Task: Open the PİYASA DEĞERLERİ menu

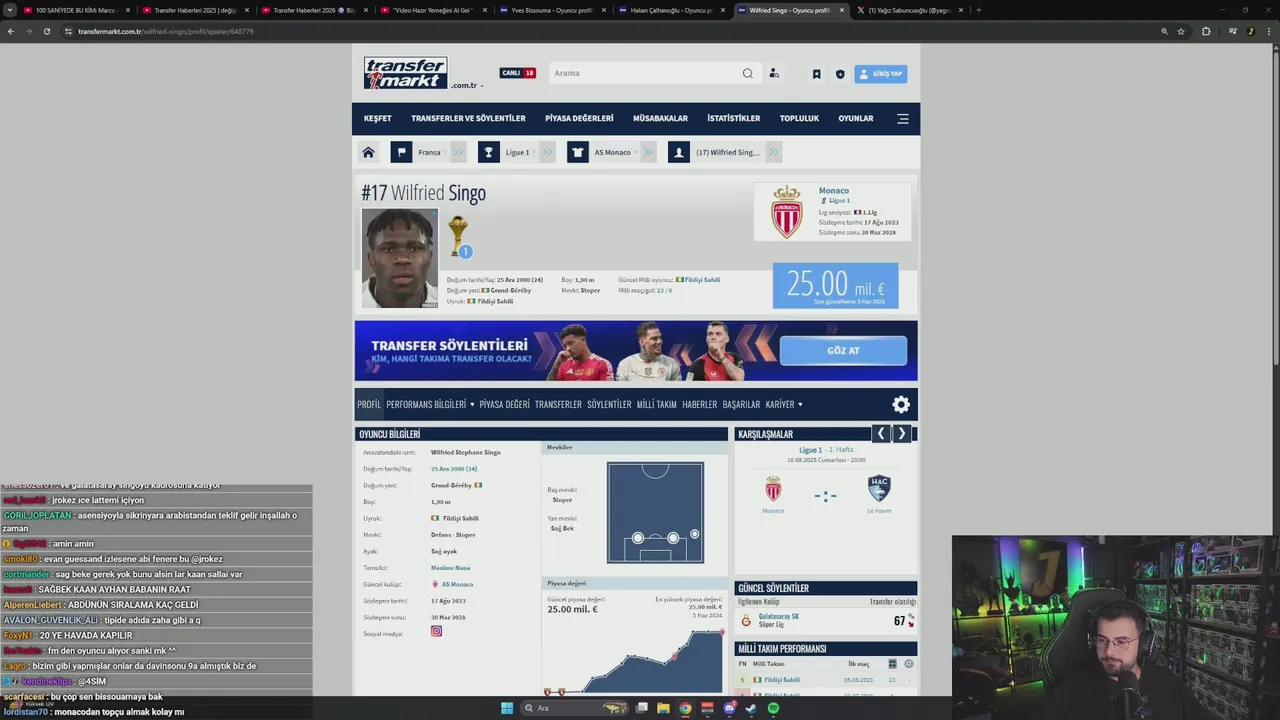Action: tap(579, 118)
